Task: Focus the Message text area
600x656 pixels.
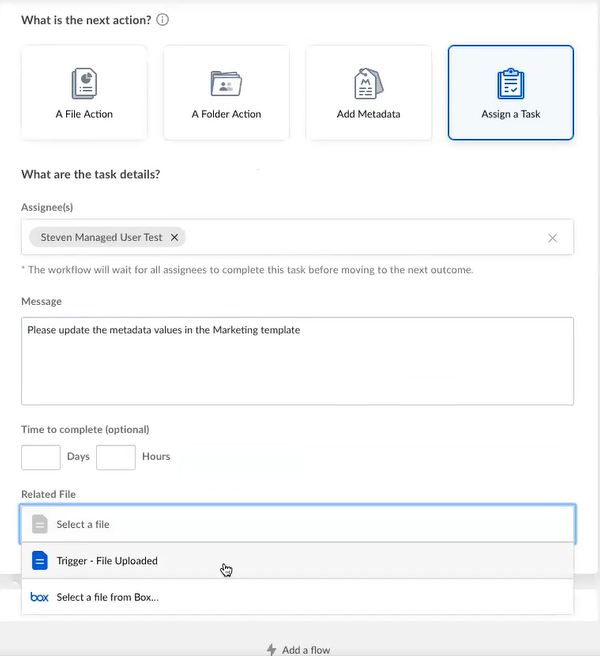Action: 297,361
